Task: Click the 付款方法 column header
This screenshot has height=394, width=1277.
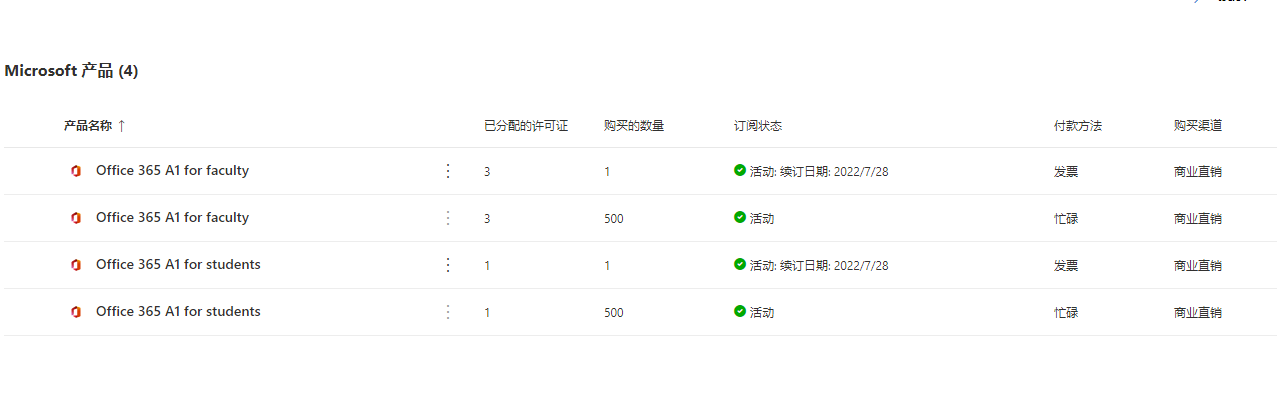Action: click(1078, 126)
